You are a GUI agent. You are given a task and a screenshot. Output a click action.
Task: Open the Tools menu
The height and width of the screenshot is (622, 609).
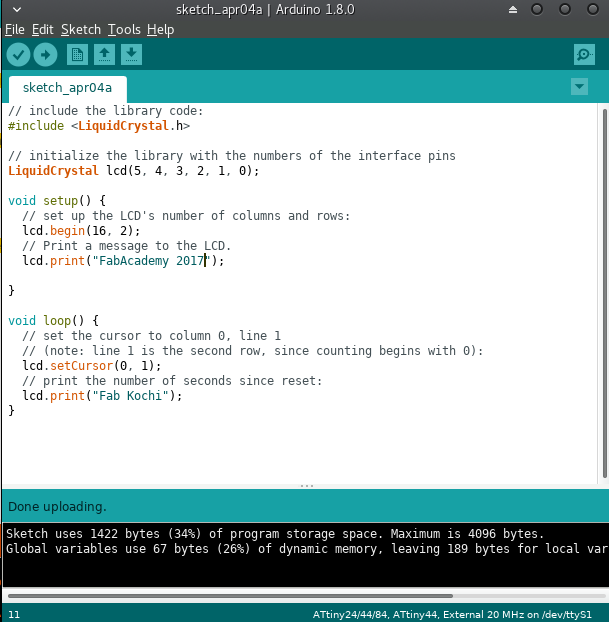coord(124,30)
